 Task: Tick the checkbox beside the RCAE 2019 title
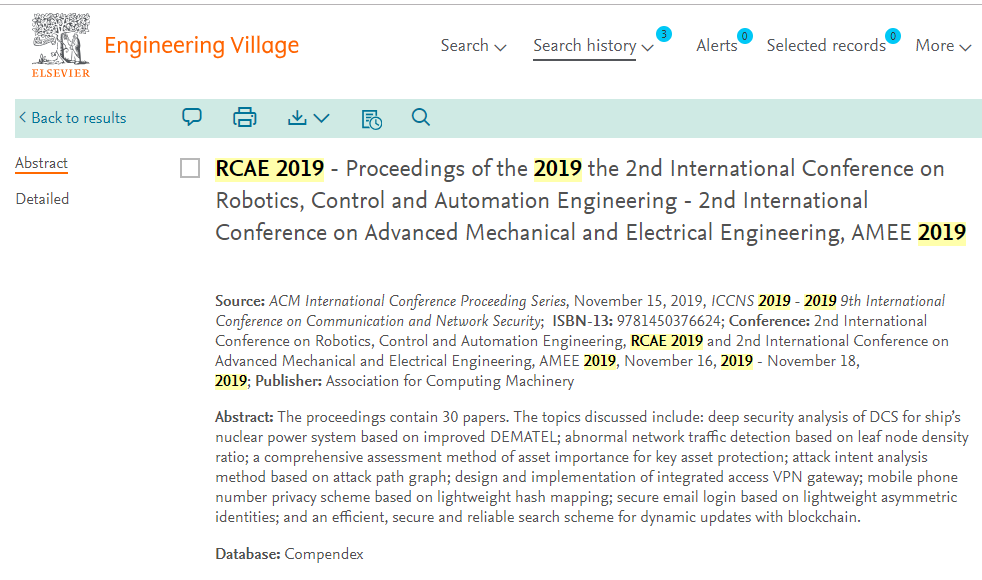(x=190, y=169)
